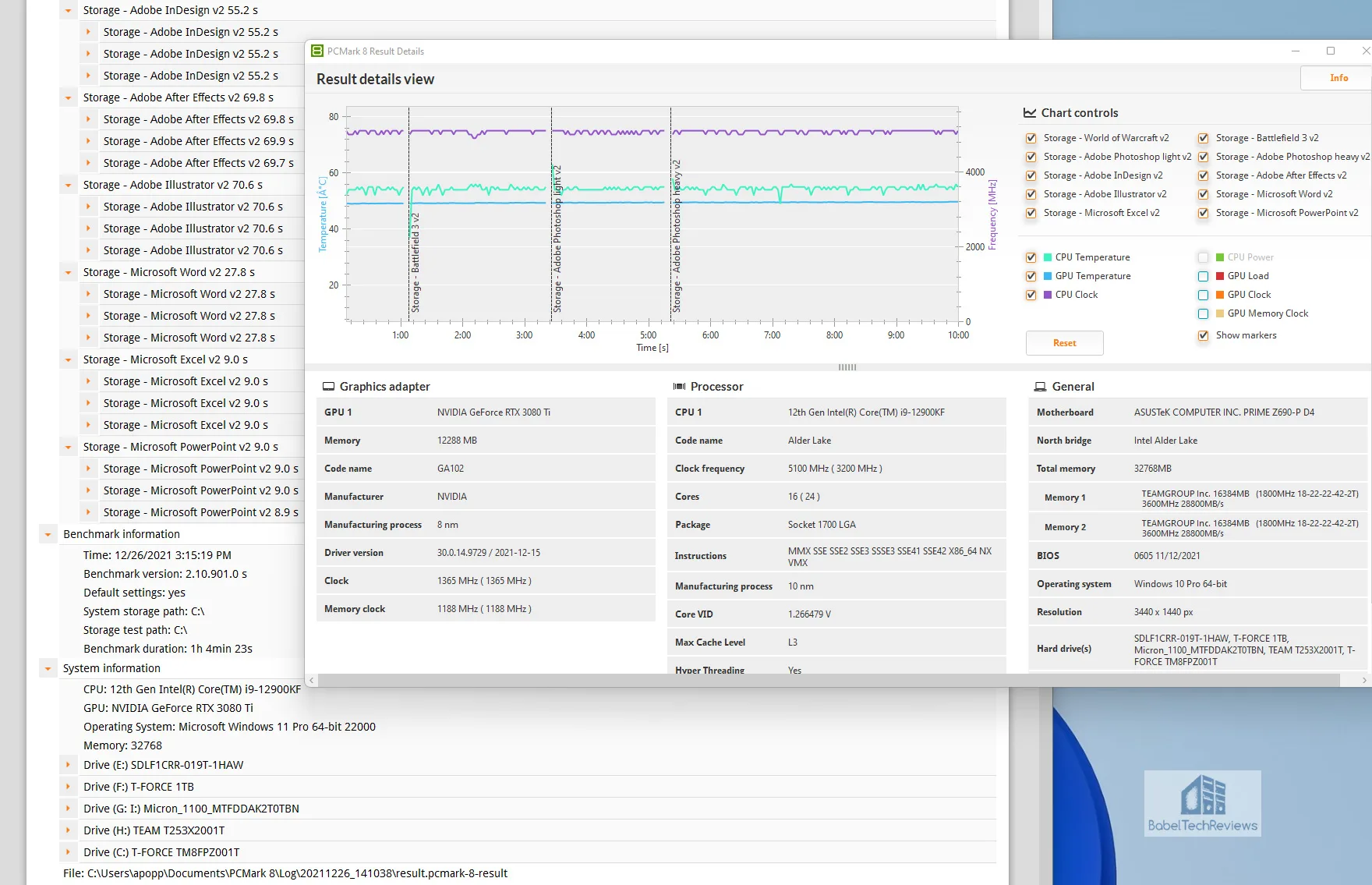Click Driver version 30.0.14.9729 value
Image resolution: width=1372 pixels, height=885 pixels.
489,553
